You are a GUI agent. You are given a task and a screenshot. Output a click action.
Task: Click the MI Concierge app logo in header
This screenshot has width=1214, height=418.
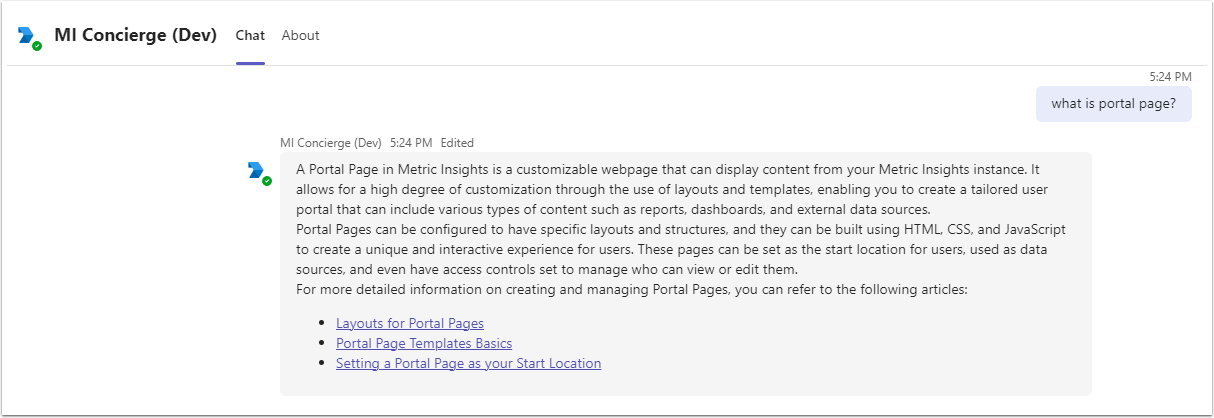pos(28,36)
